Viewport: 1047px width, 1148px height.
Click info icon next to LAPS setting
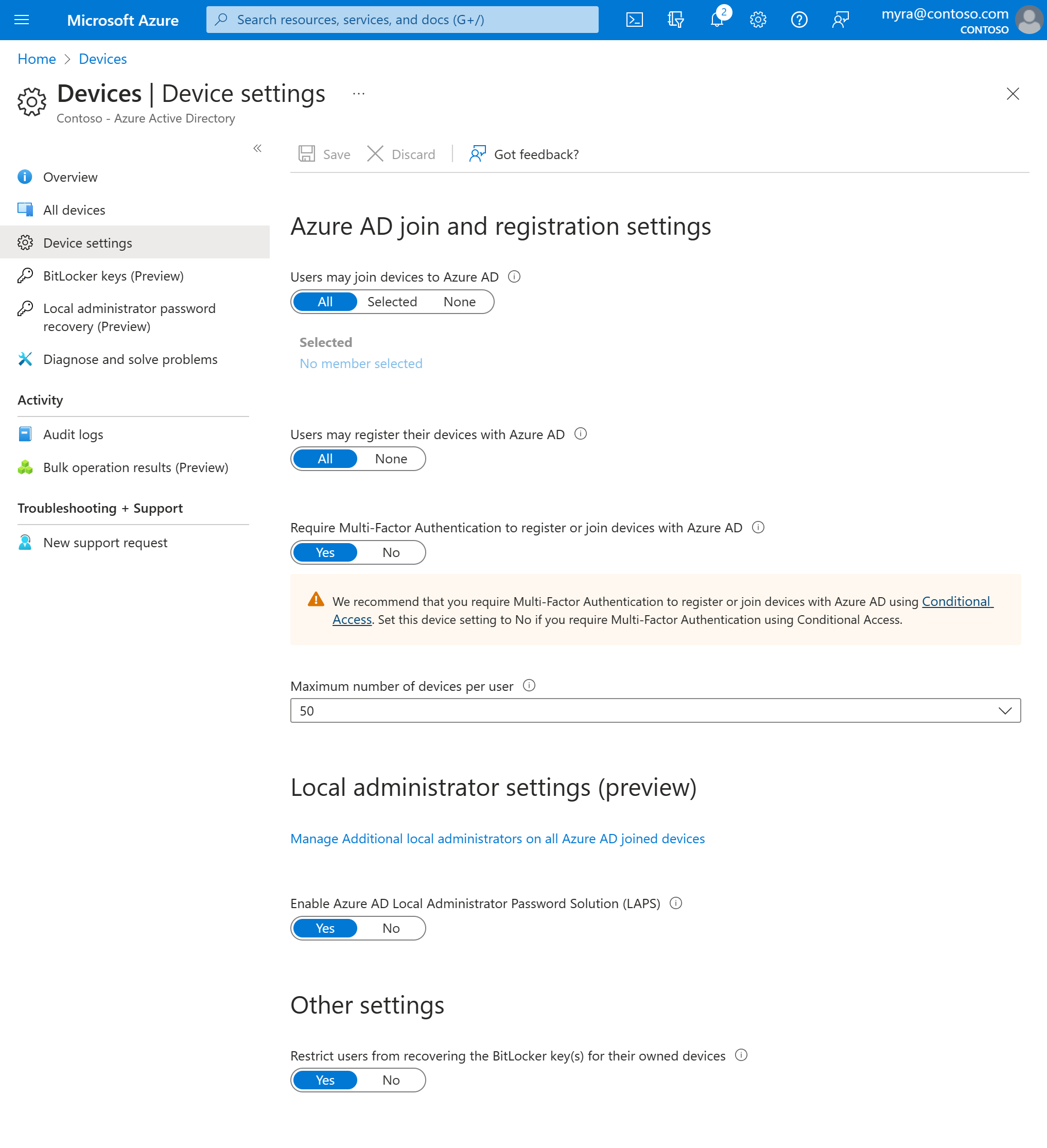(676, 903)
